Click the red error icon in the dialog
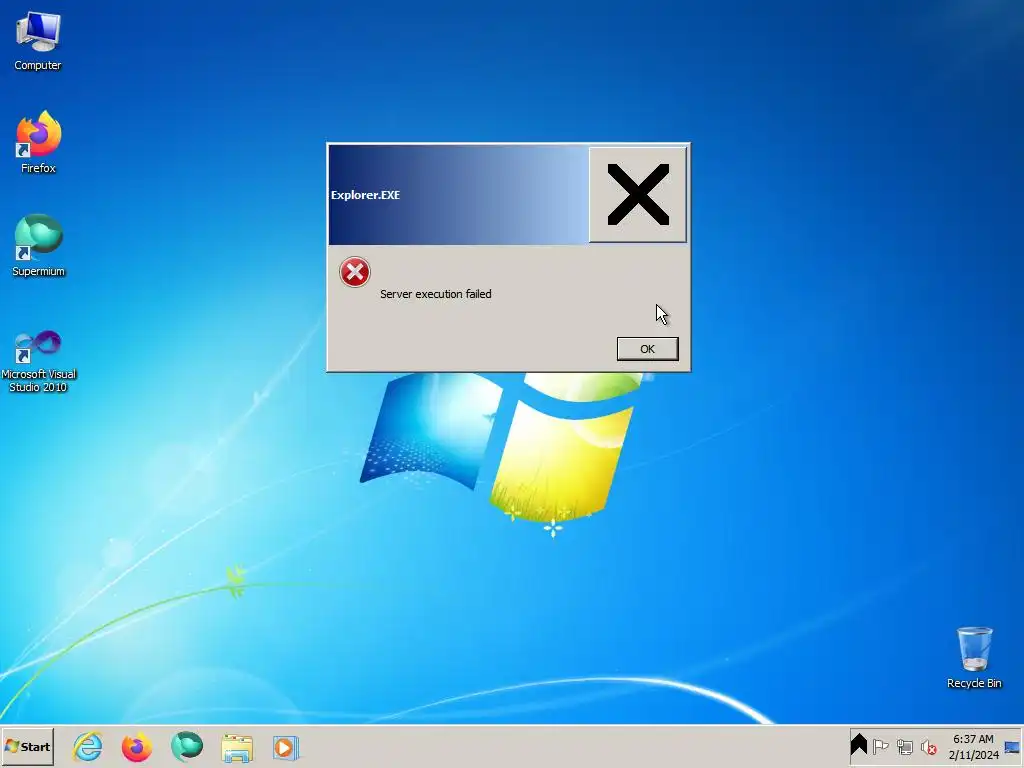The height and width of the screenshot is (768, 1024). [355, 272]
